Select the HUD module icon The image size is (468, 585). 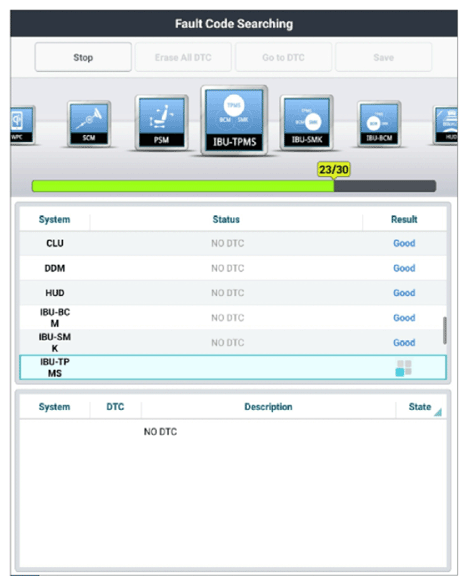[x=446, y=125]
